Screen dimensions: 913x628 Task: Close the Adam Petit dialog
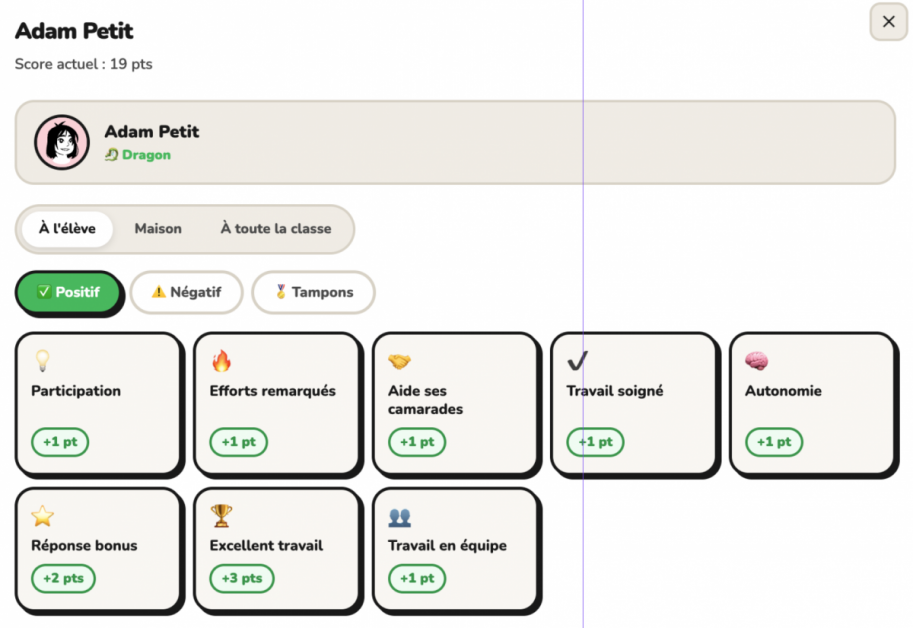(x=889, y=22)
